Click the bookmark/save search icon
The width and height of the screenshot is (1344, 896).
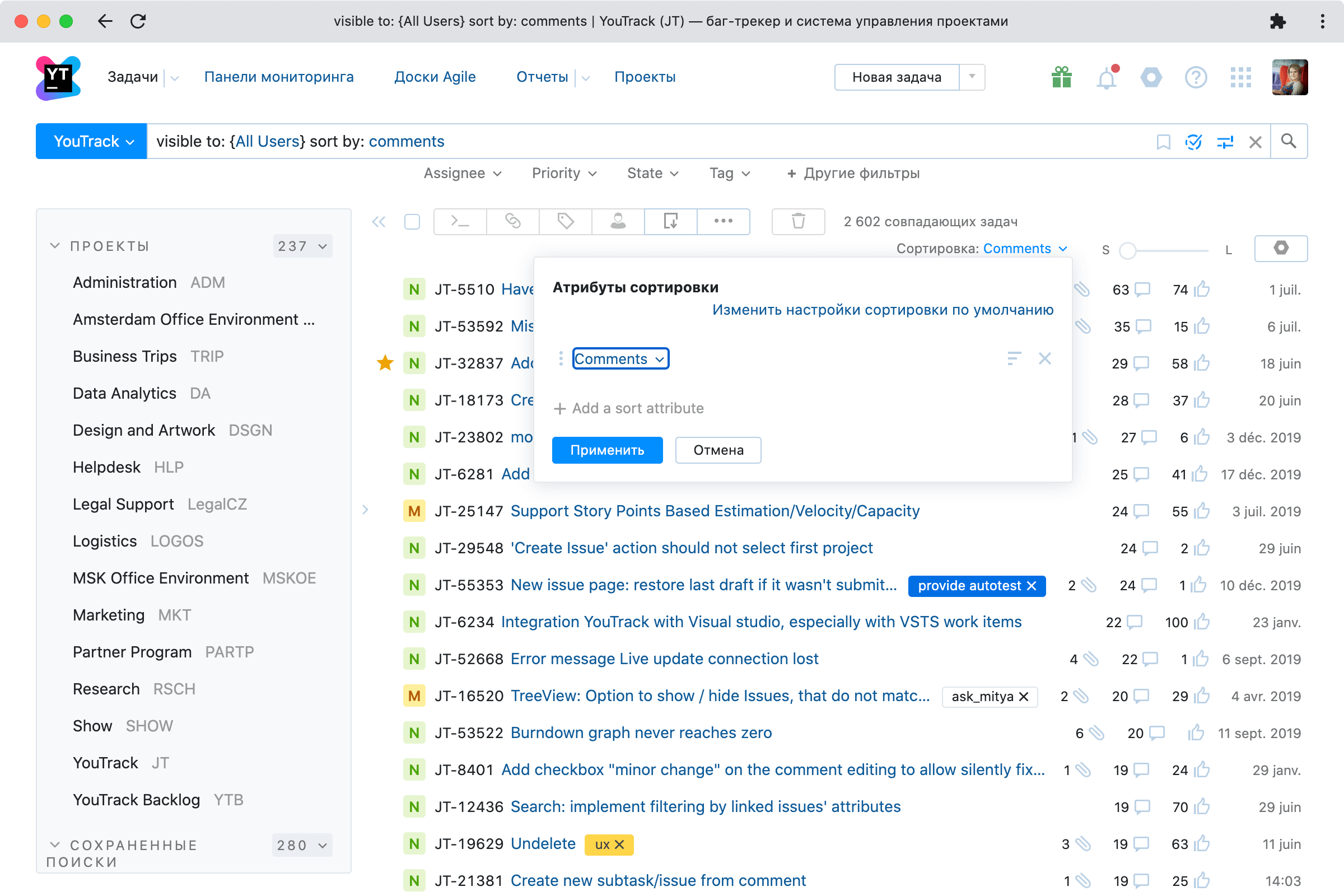[1162, 140]
